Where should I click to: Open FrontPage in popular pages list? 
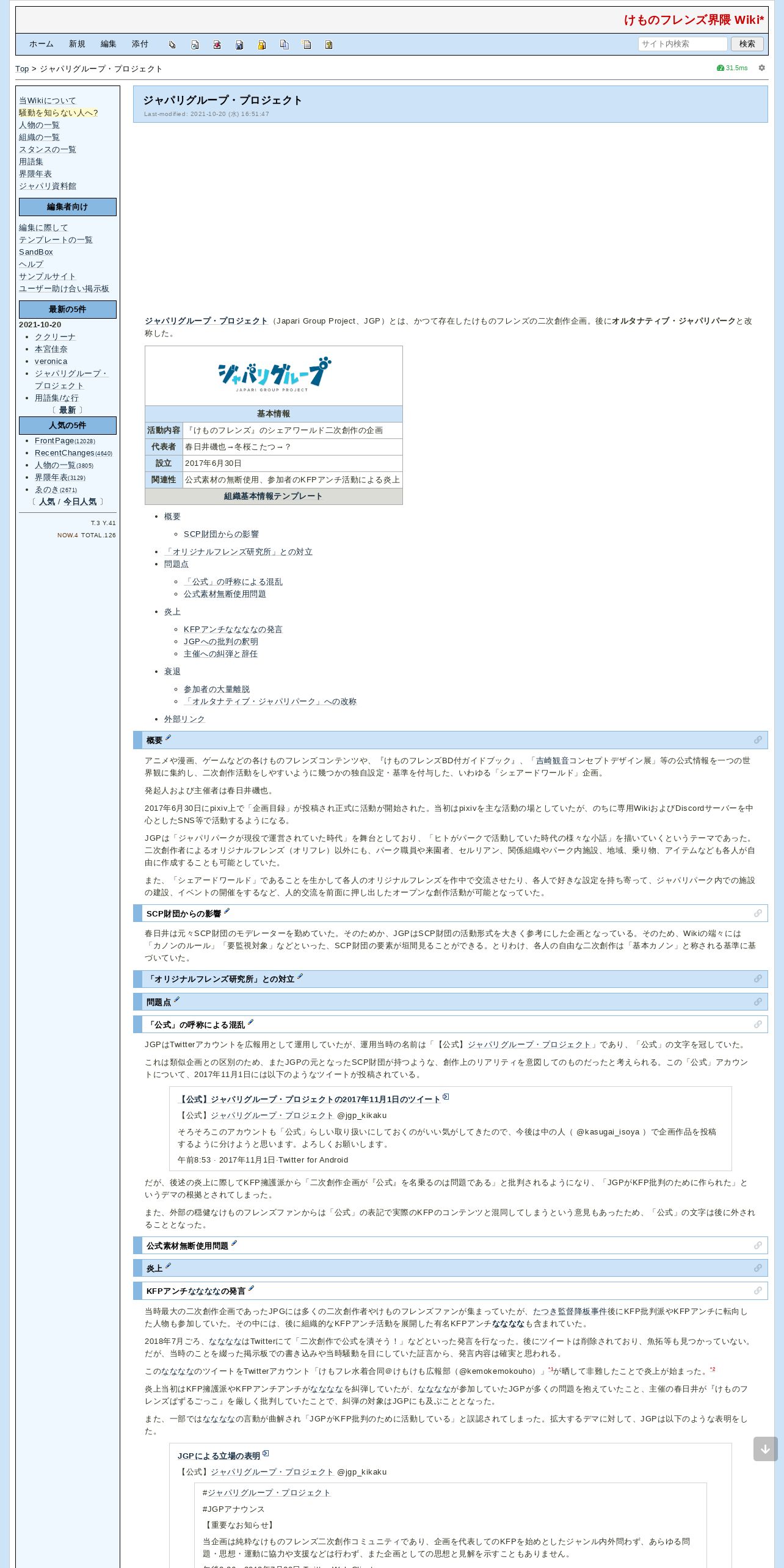(x=54, y=441)
